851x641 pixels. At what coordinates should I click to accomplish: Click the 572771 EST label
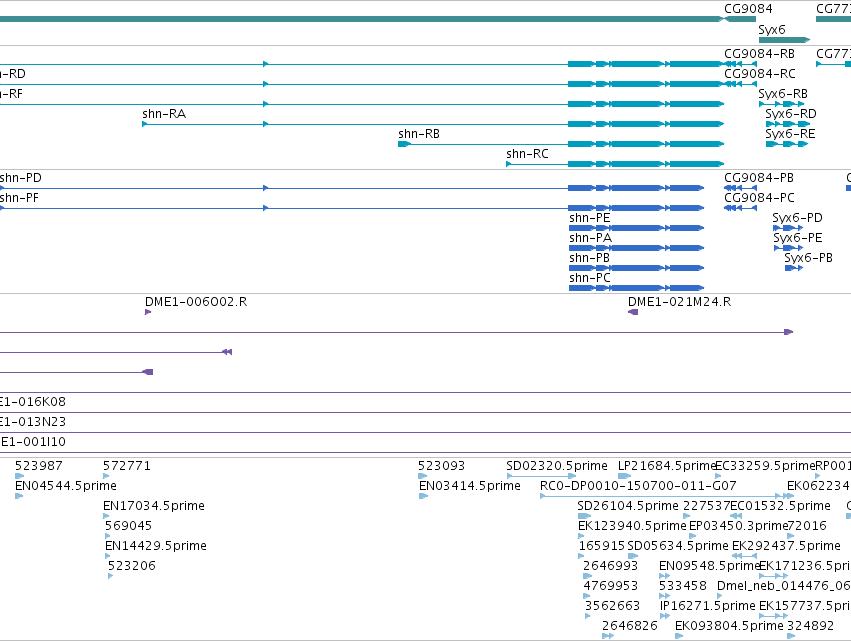click(x=127, y=466)
